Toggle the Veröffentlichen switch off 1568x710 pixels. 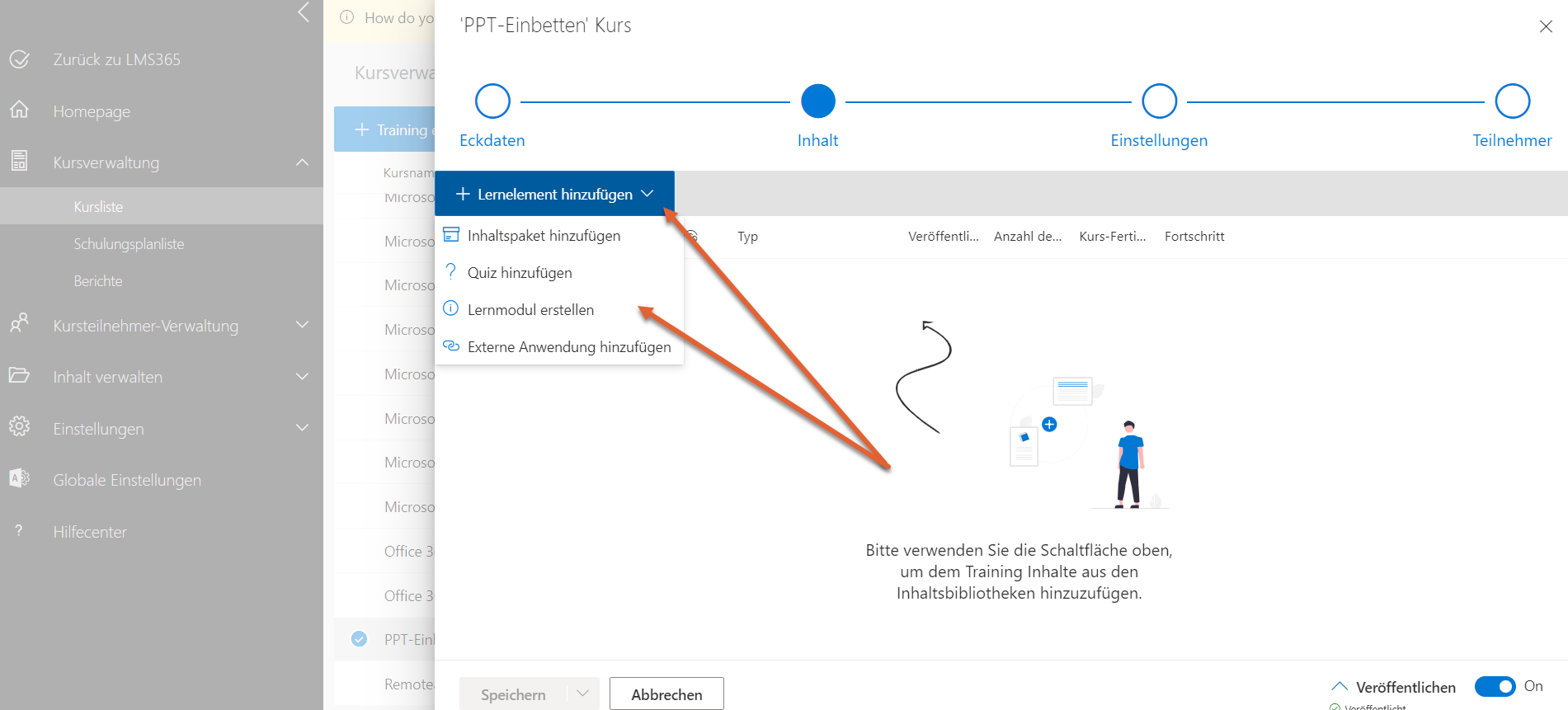click(x=1494, y=686)
